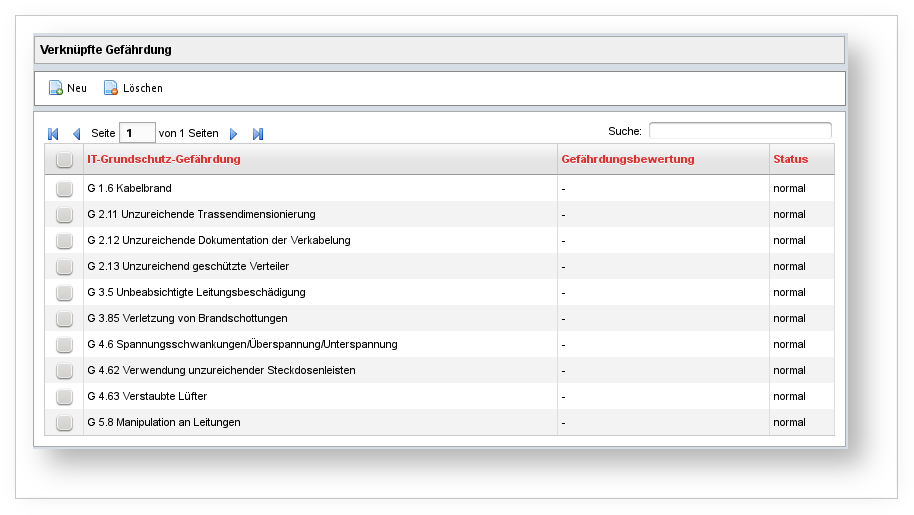Sort by IT-Grundschutz-Gefährdung column header
The width and height of the screenshot is (914, 515).
click(x=164, y=159)
